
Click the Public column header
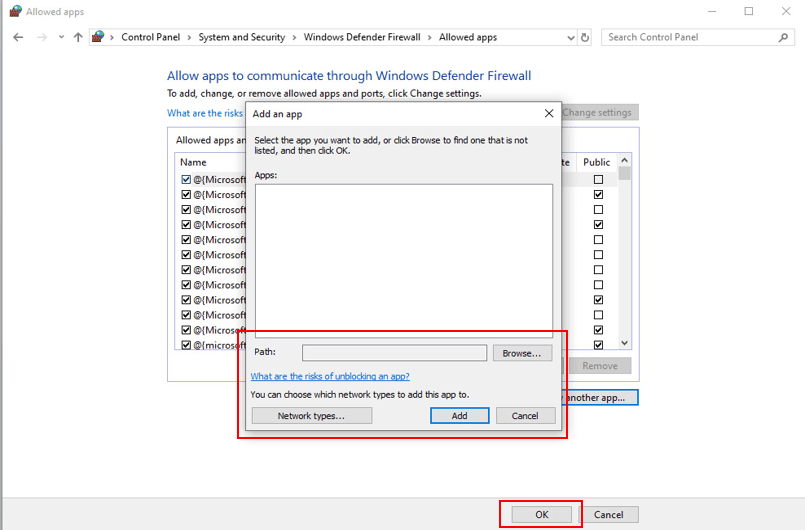pyautogui.click(x=597, y=162)
